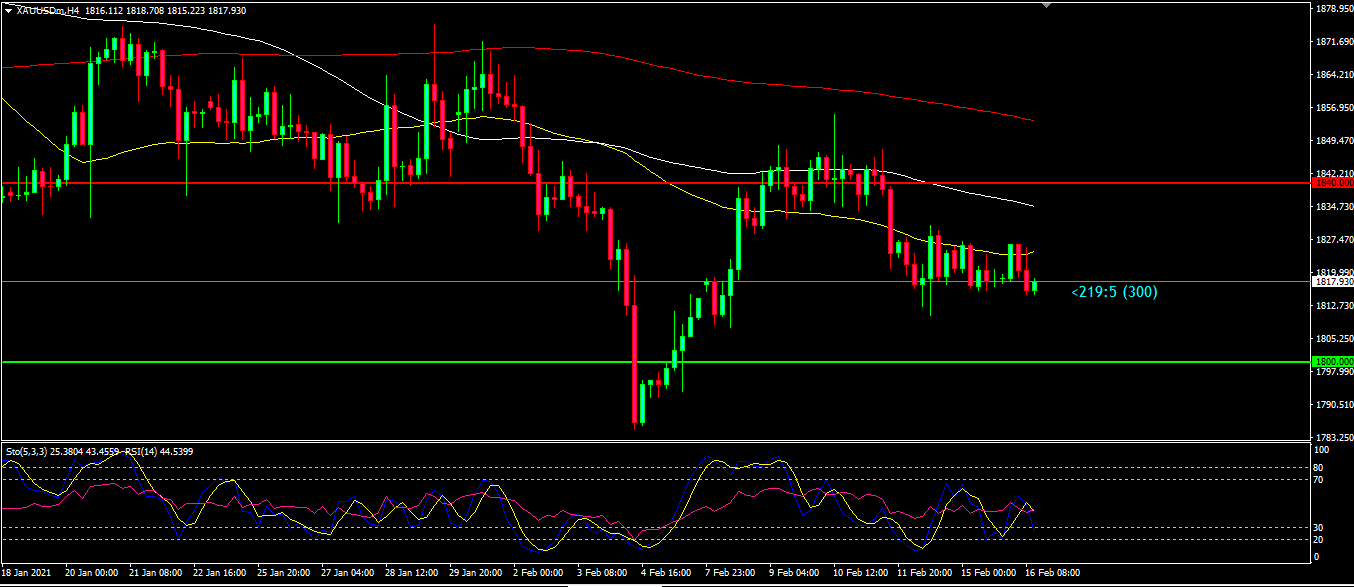Viewport: 1354px width, 587px height.
Task: Click the 1878.950 price scale label
Action: pos(1333,9)
